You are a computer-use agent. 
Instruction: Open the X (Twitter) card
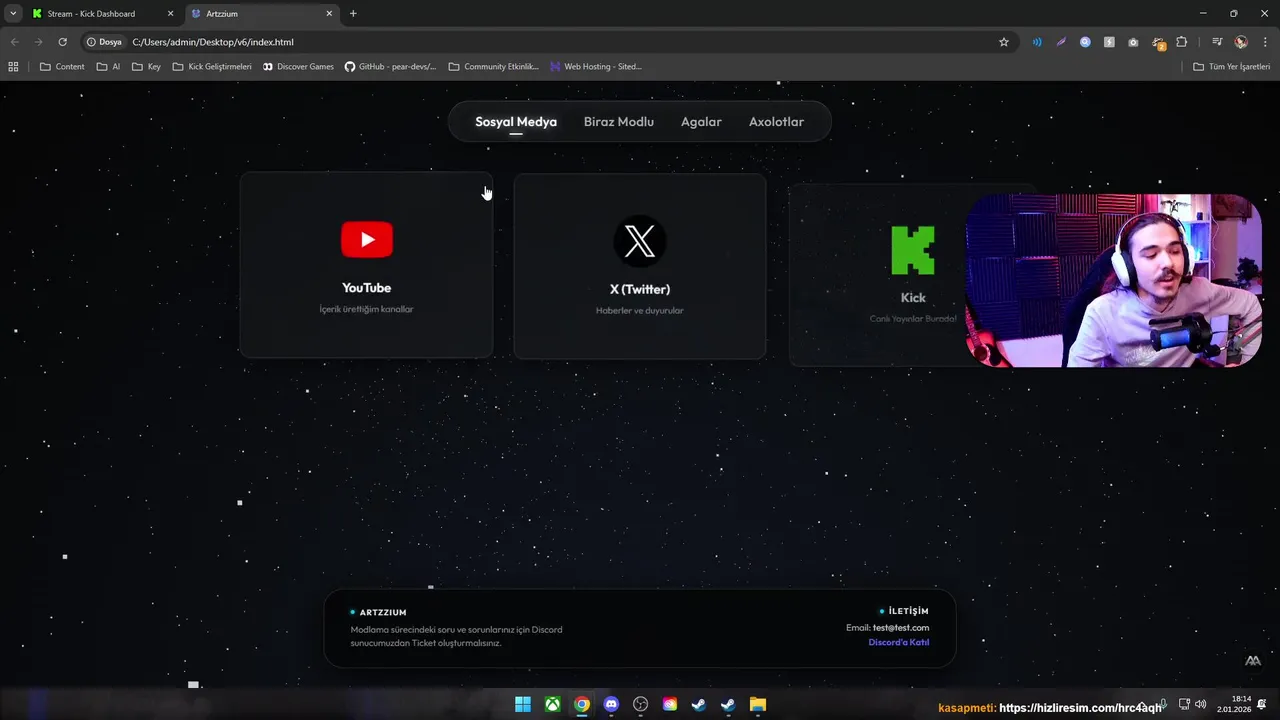[640, 266]
